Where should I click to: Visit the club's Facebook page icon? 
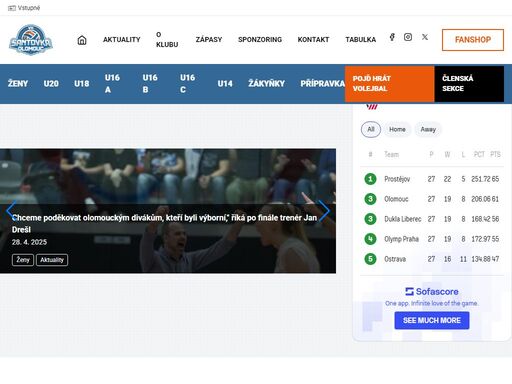click(392, 37)
